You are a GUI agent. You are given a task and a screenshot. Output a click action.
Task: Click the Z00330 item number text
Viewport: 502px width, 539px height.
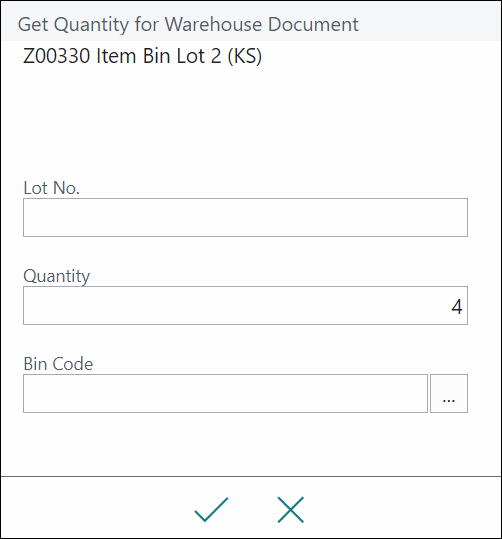pyautogui.click(x=57, y=56)
